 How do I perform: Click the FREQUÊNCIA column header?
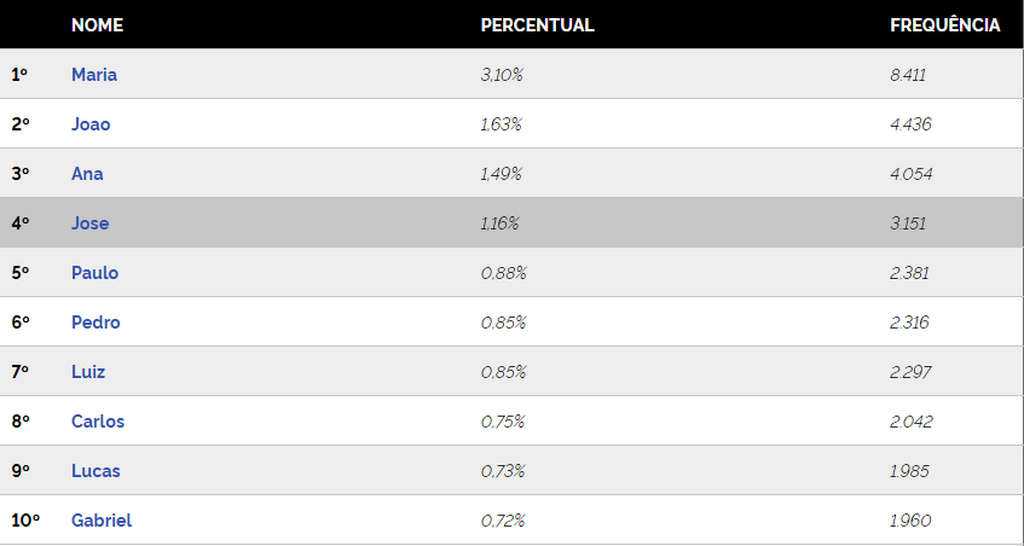point(945,25)
